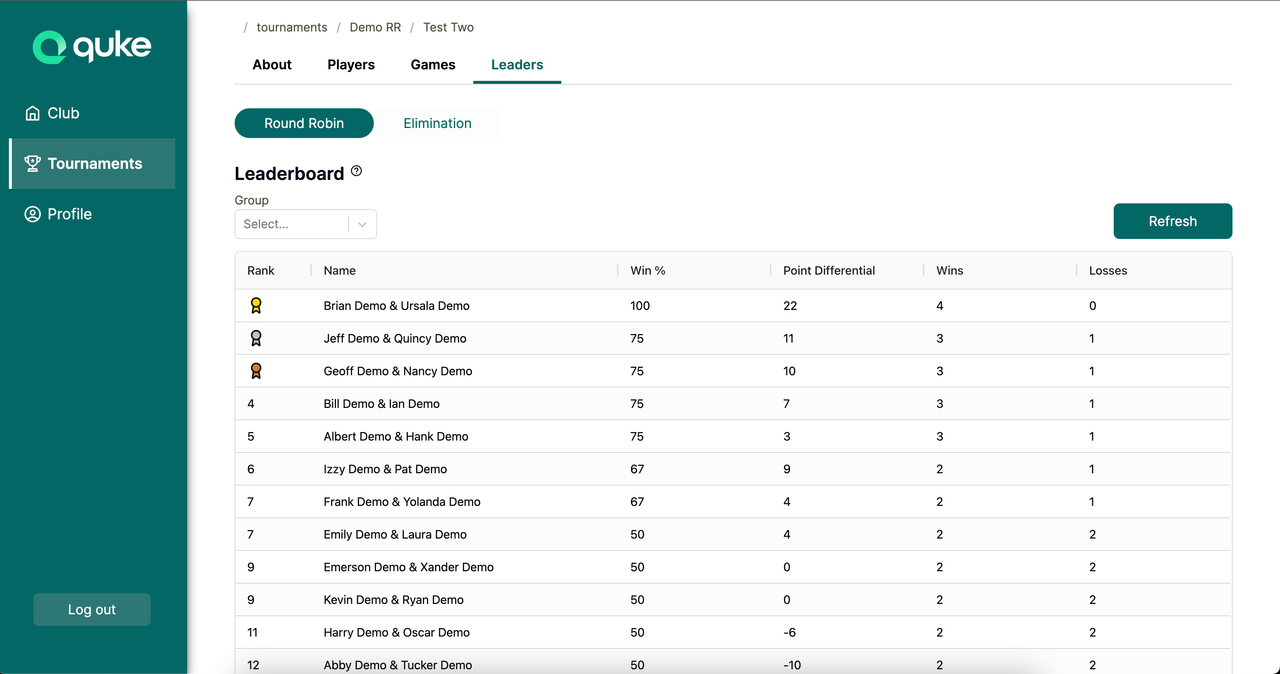This screenshot has width=1280, height=674.
Task: Open Demo RR from the breadcrumb
Action: [375, 27]
